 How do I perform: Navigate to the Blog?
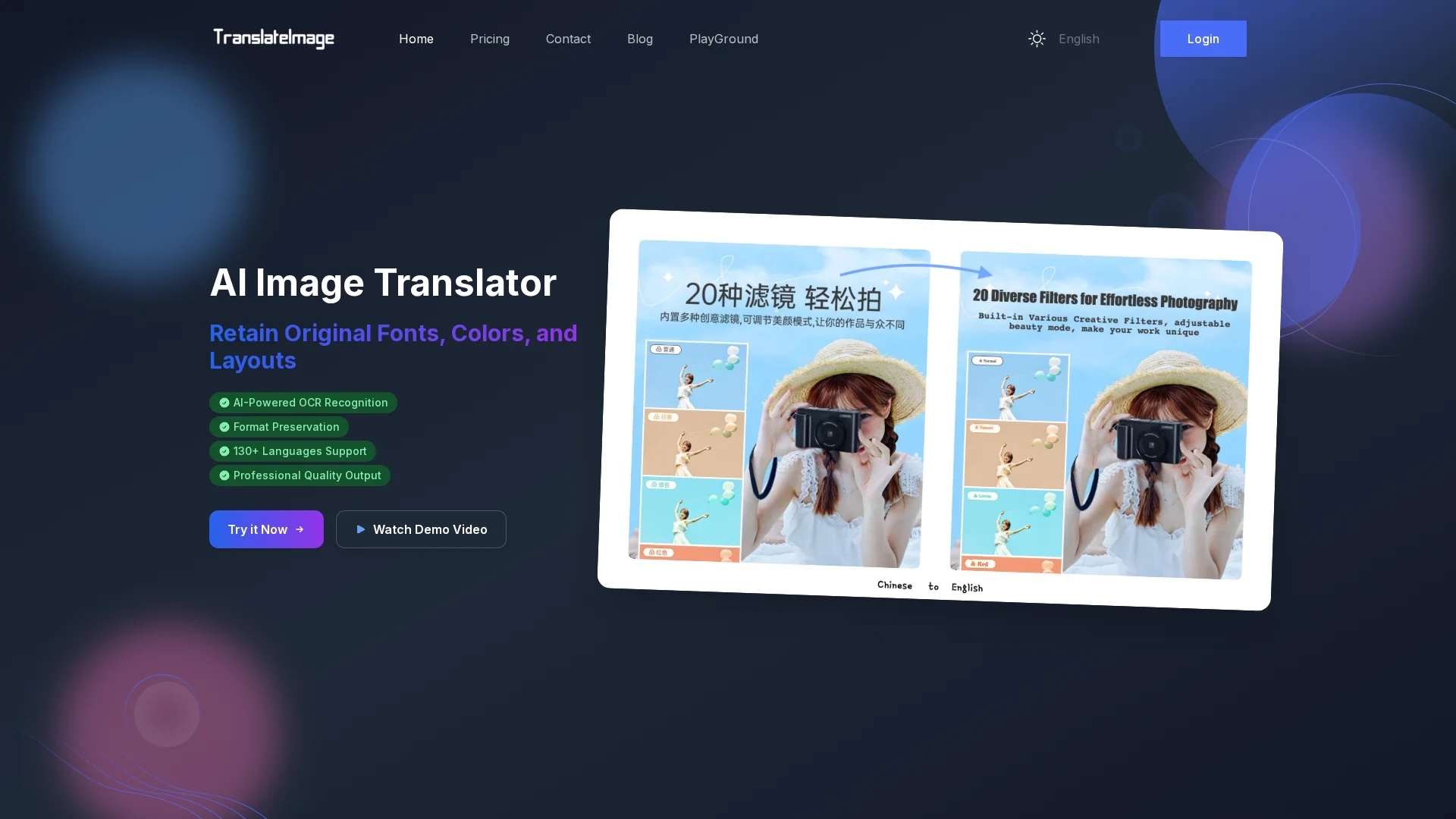click(640, 39)
